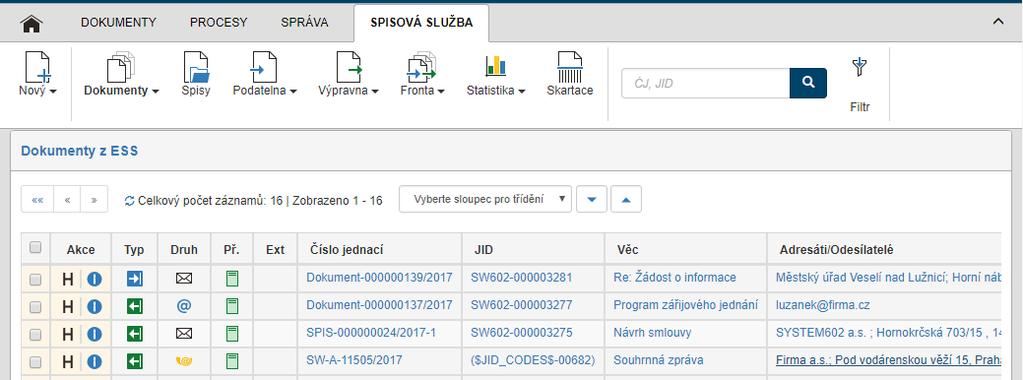This screenshot has width=1023, height=380.
Task: Click H action in SW-A-11505/2017 row
Action: pyautogui.click(x=68, y=361)
